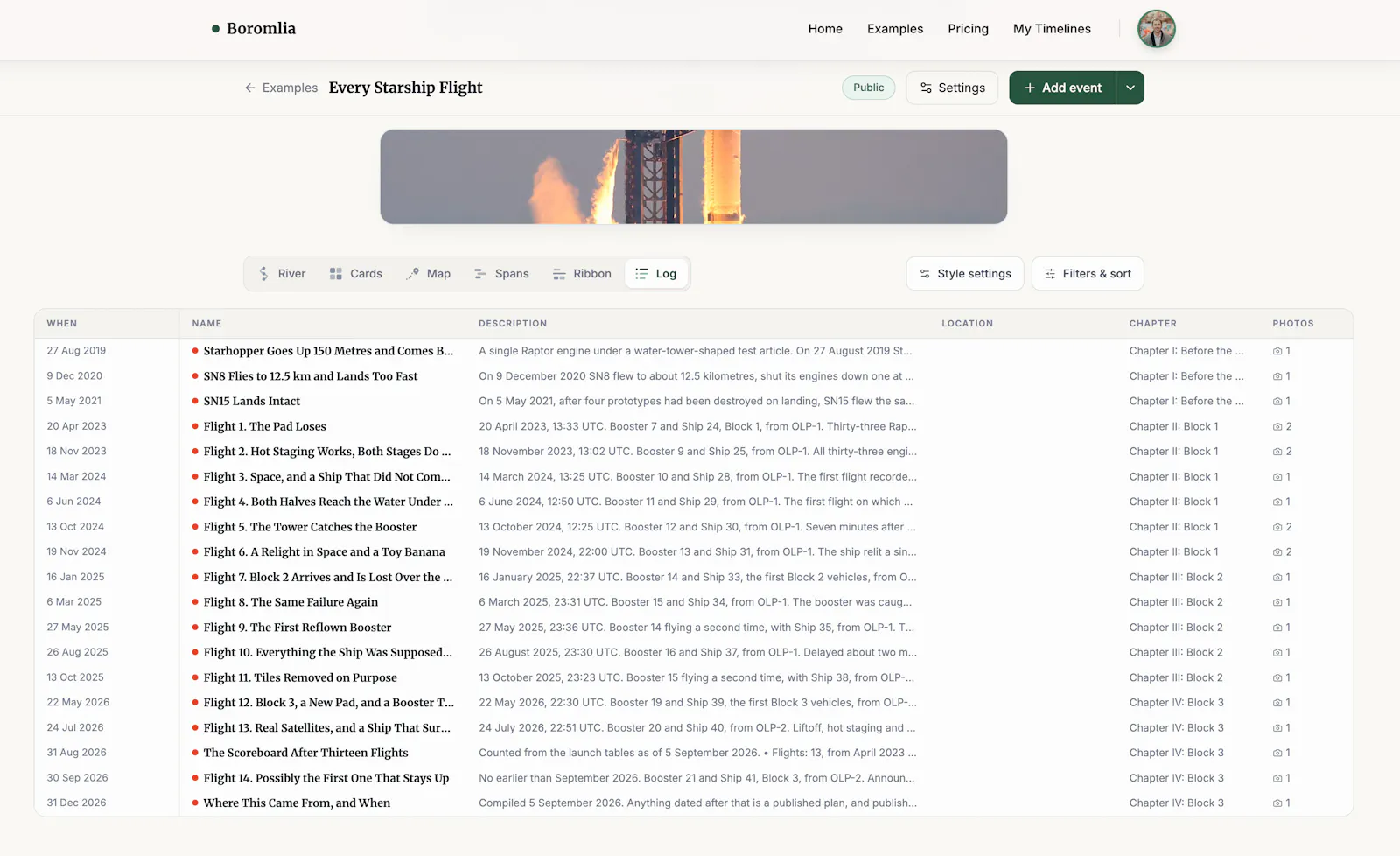
Task: Click the red dot for SN15 Lands Intact
Action: coord(195,401)
